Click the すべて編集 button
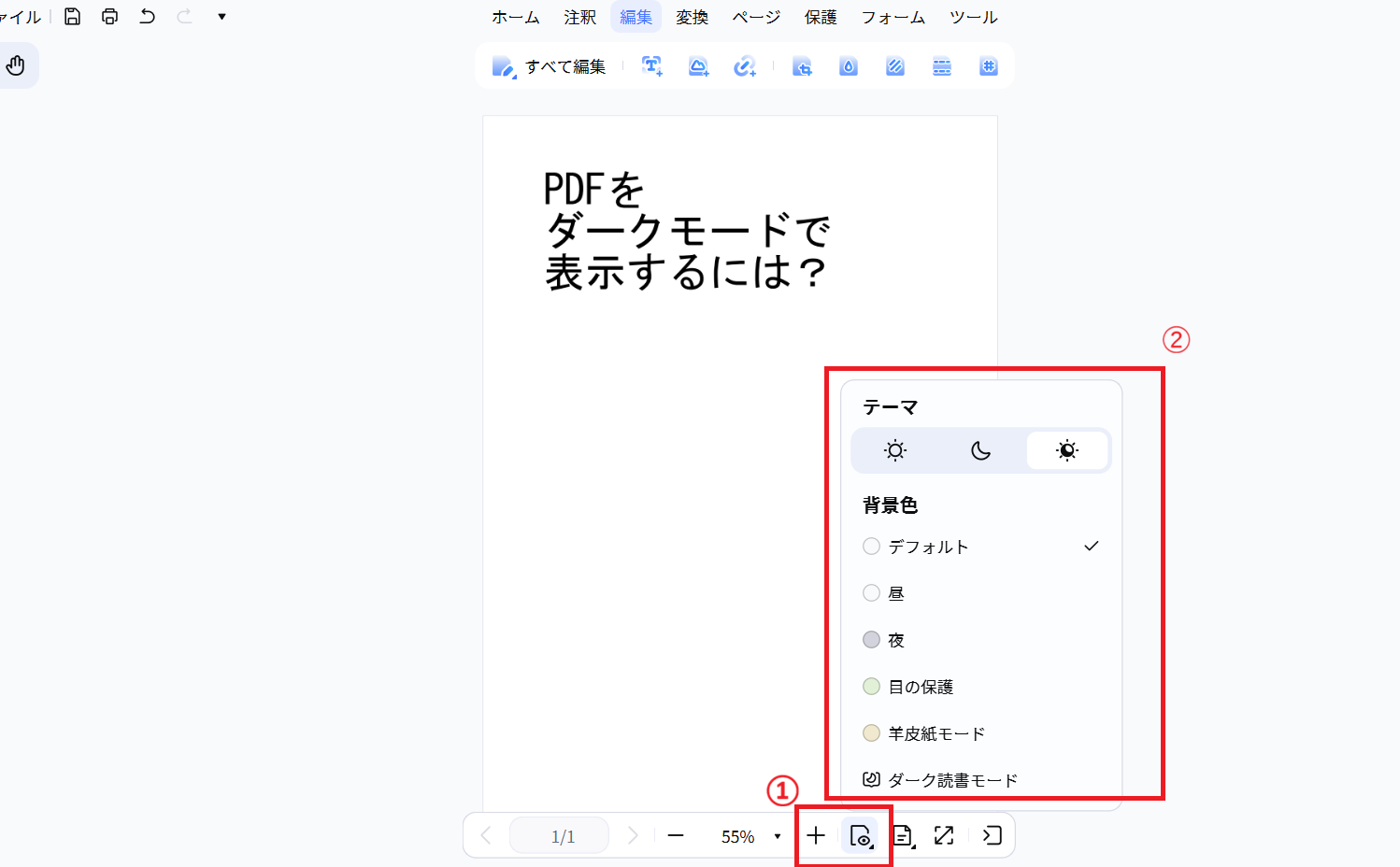The width and height of the screenshot is (1400, 867). pos(550,65)
